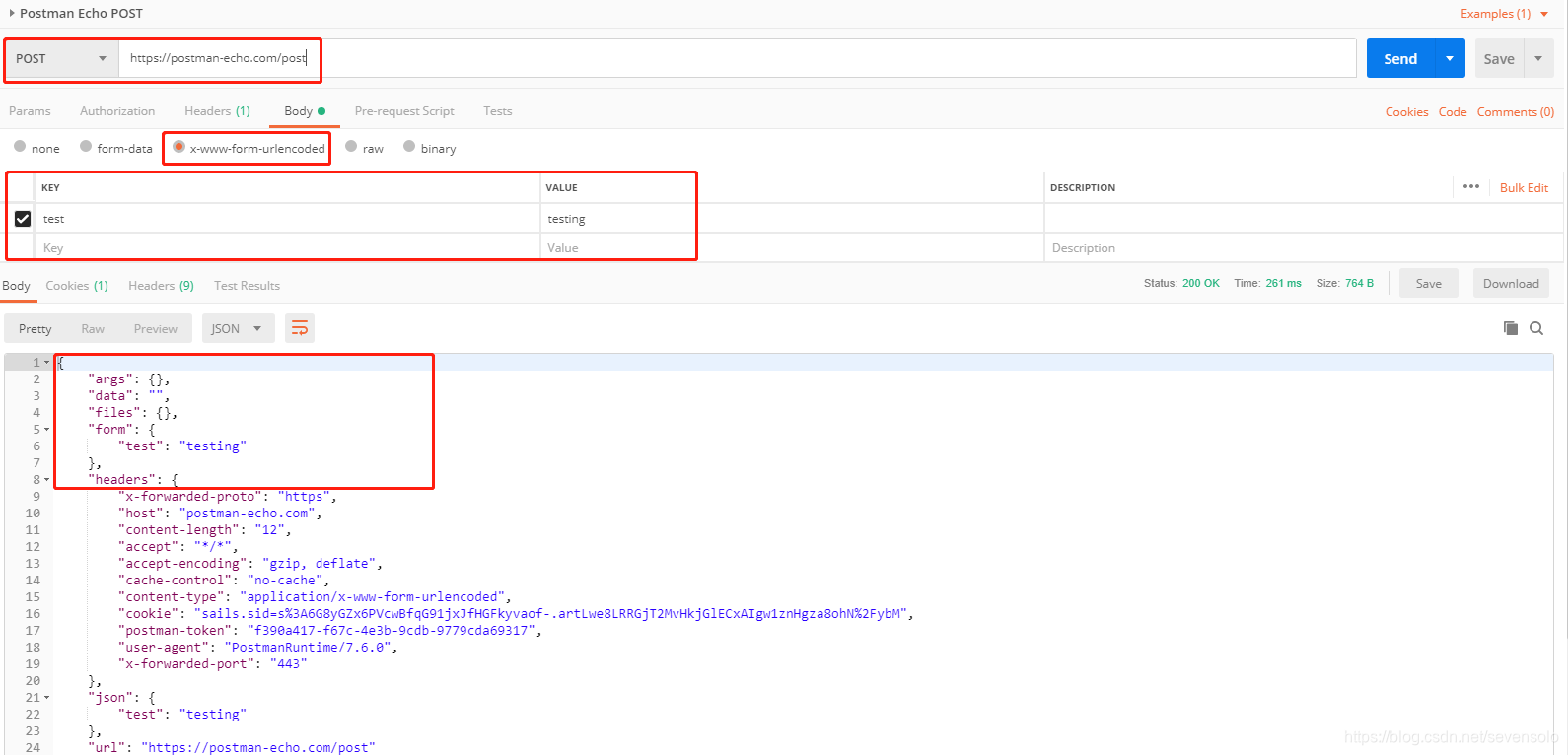The width and height of the screenshot is (1568, 755).
Task: Click the wrap lines icon in response toolbar
Action: pos(300,328)
